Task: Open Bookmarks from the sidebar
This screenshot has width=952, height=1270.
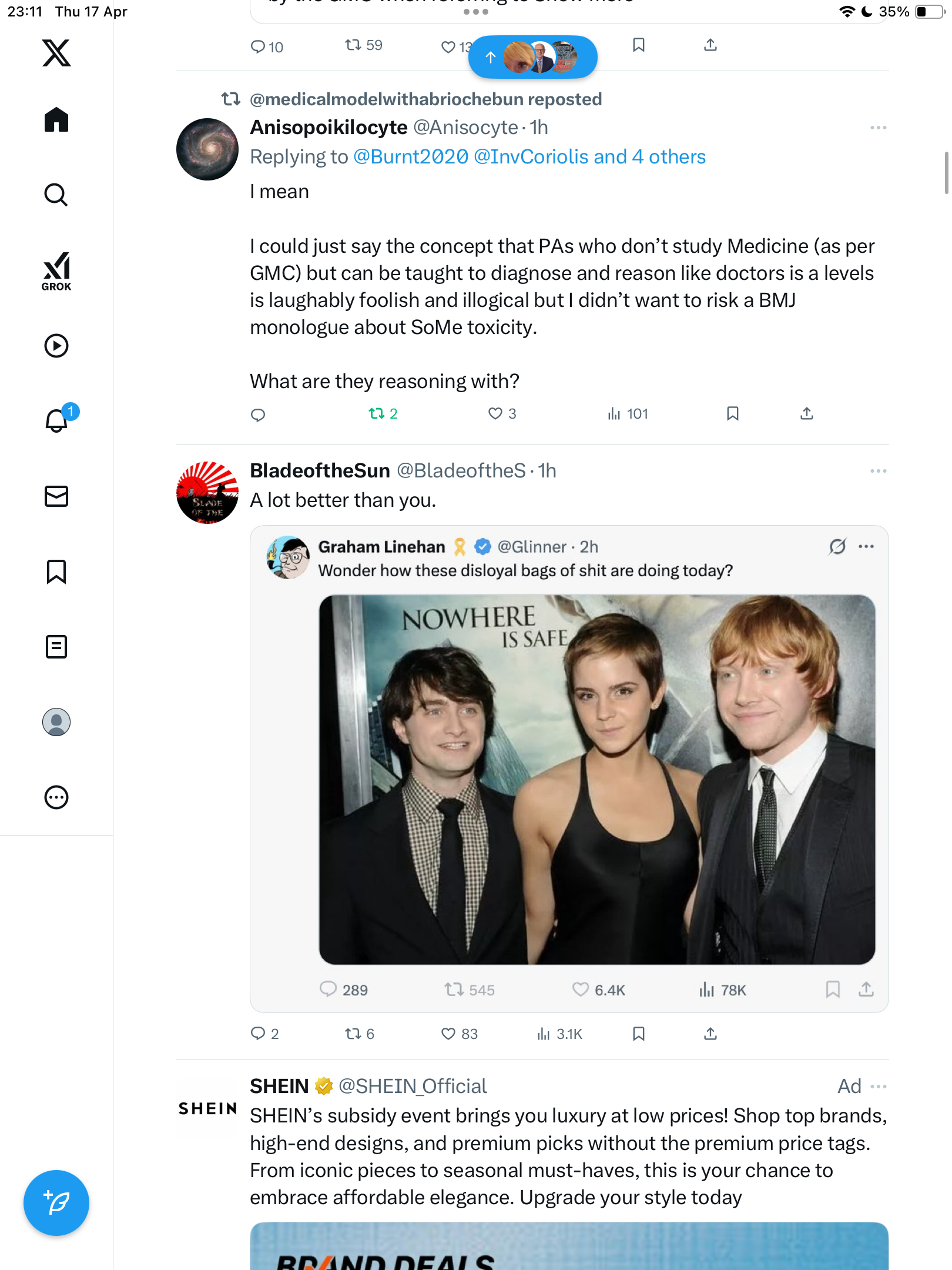Action: click(x=56, y=571)
